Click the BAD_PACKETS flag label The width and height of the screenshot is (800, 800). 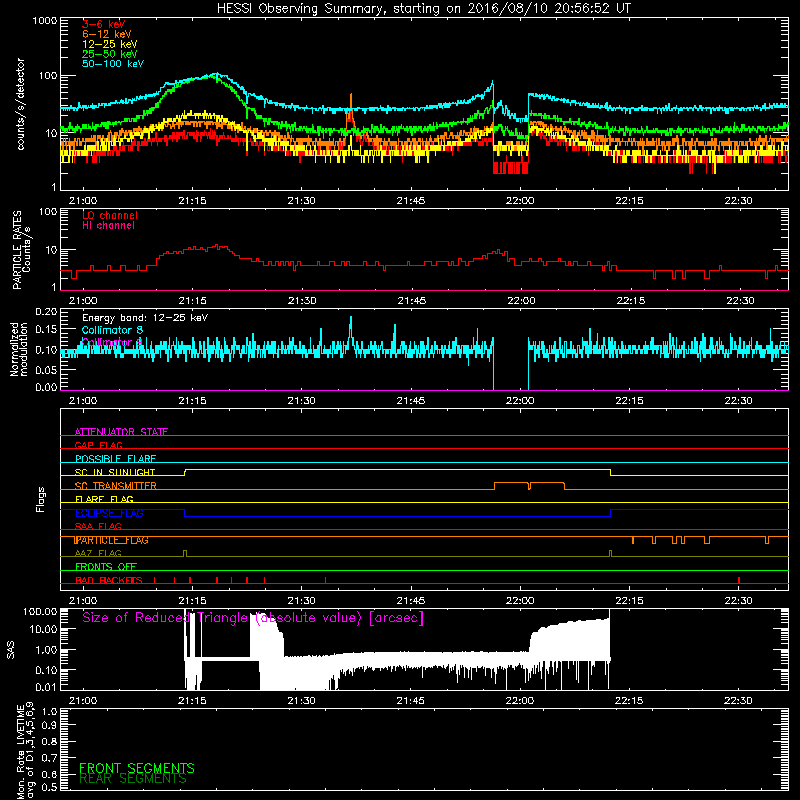[x=109, y=580]
